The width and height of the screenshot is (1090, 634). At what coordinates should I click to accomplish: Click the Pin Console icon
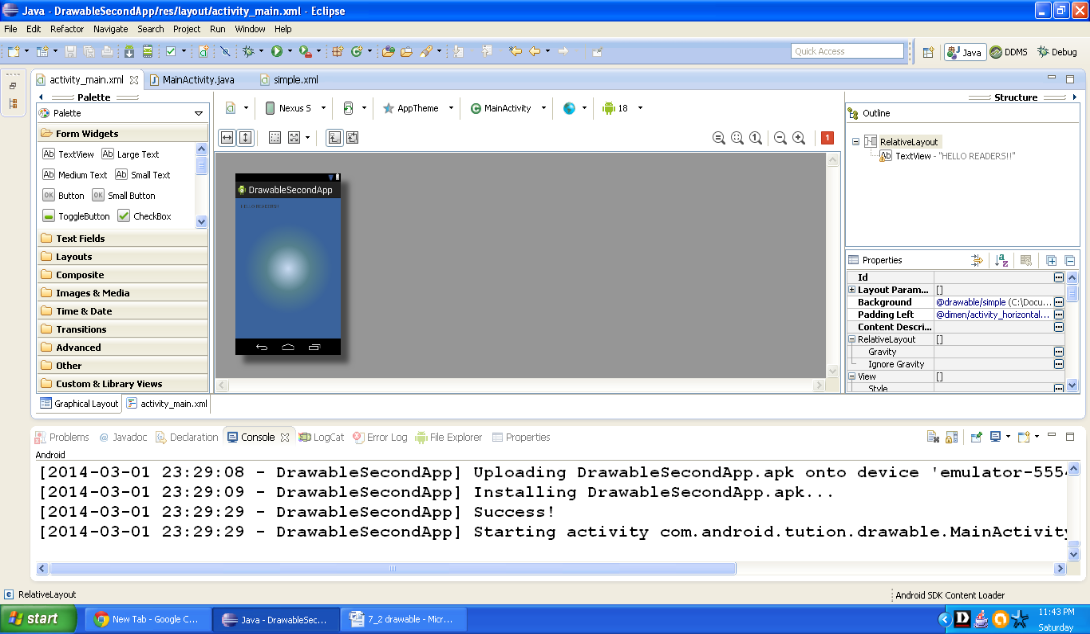(976, 437)
